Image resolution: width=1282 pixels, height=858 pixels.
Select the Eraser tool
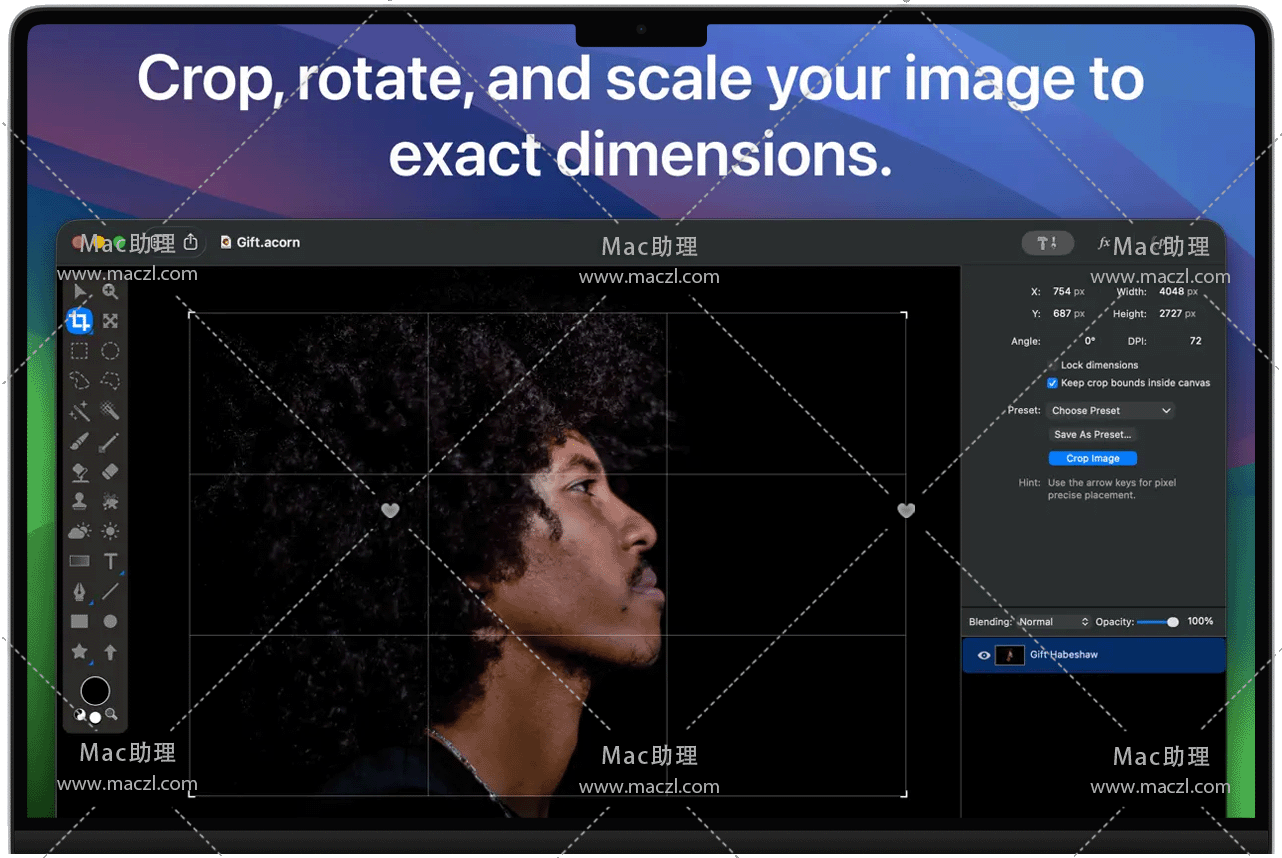click(110, 471)
